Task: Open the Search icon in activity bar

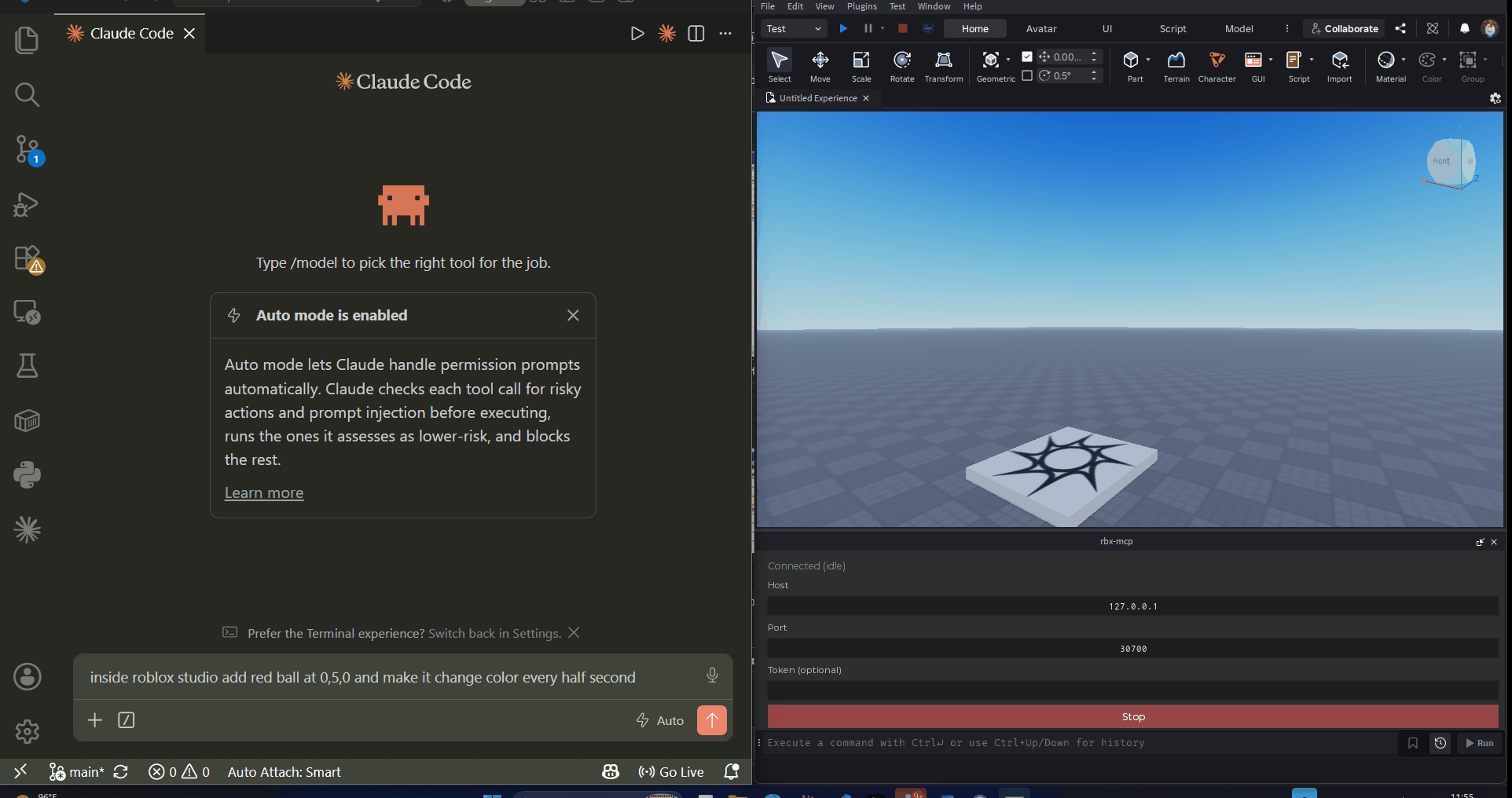Action: [x=27, y=95]
